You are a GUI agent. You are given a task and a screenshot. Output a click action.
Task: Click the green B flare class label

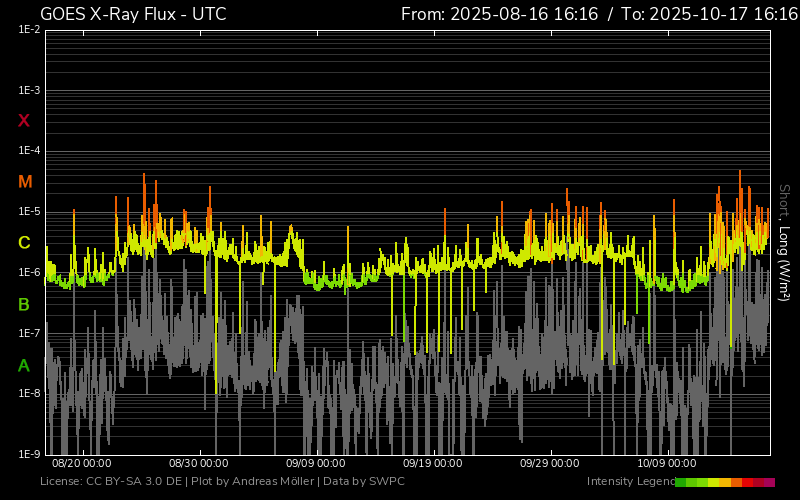[x=24, y=304]
